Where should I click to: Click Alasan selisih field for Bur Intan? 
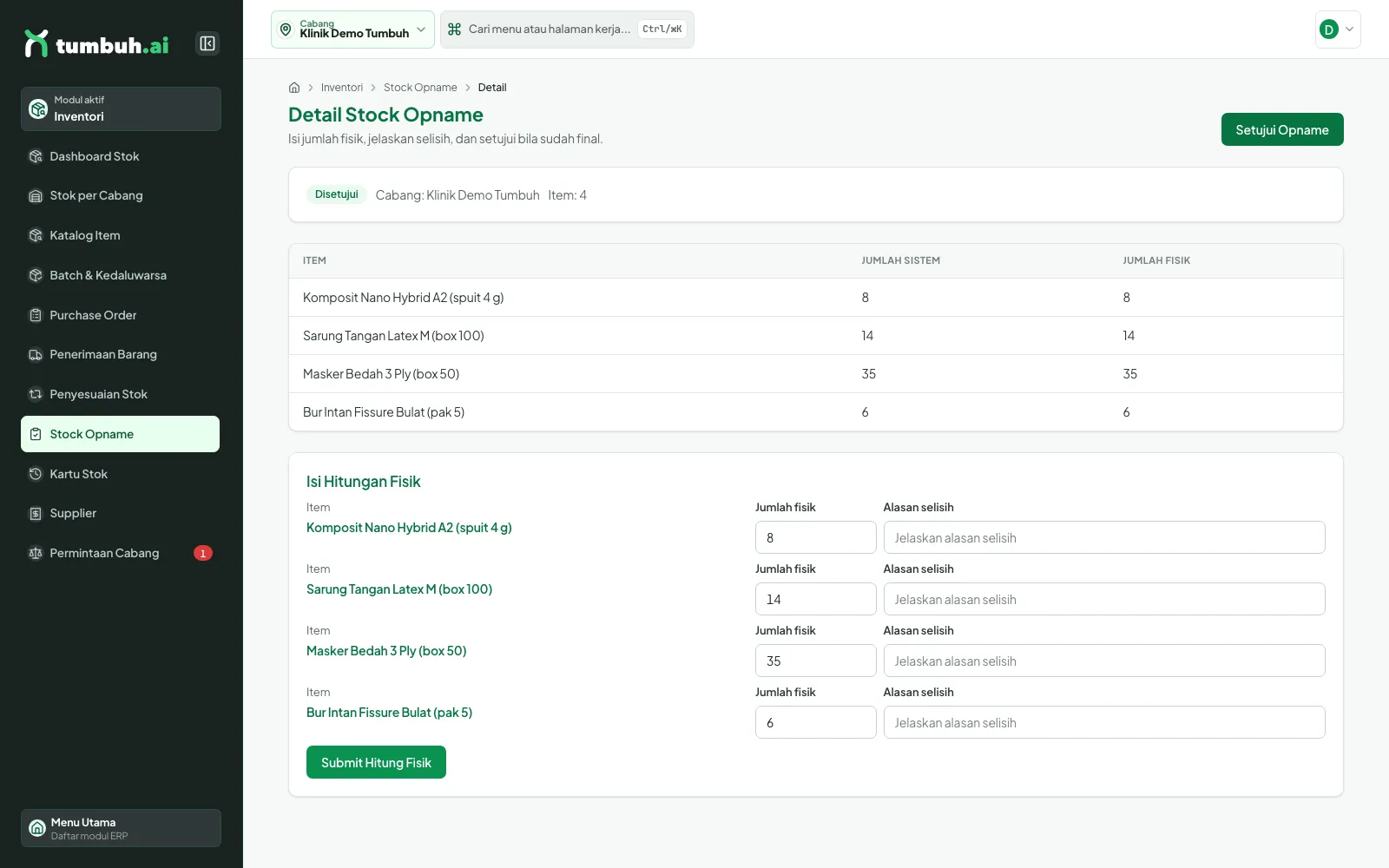[1104, 722]
